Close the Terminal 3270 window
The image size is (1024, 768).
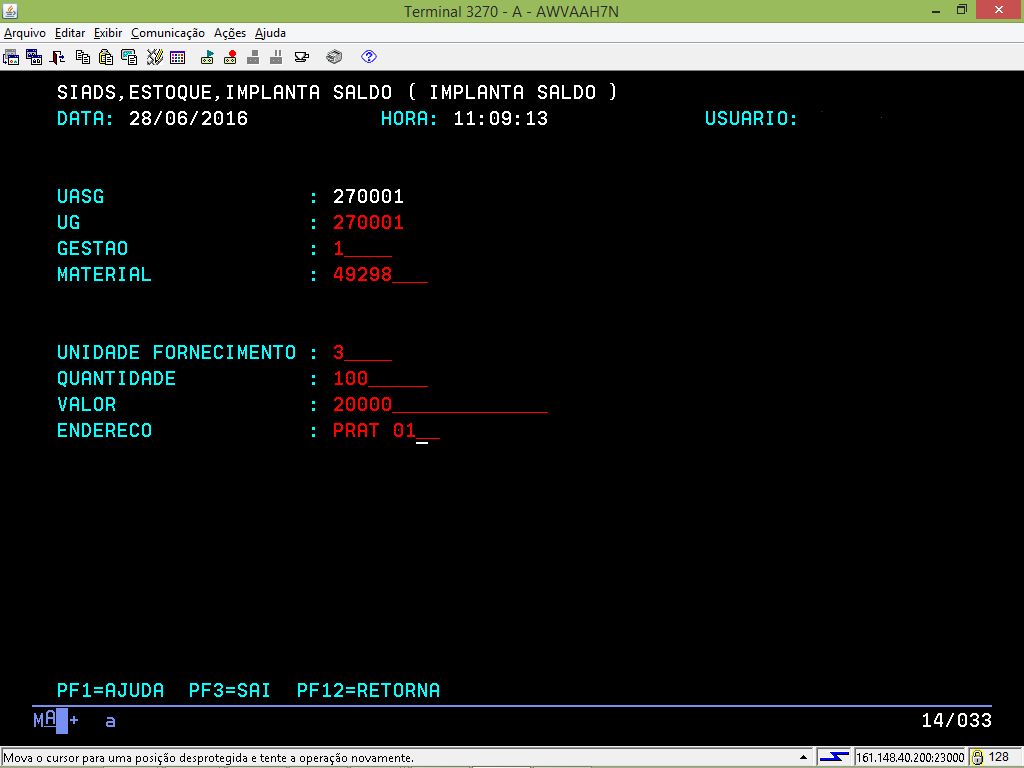coord(999,10)
